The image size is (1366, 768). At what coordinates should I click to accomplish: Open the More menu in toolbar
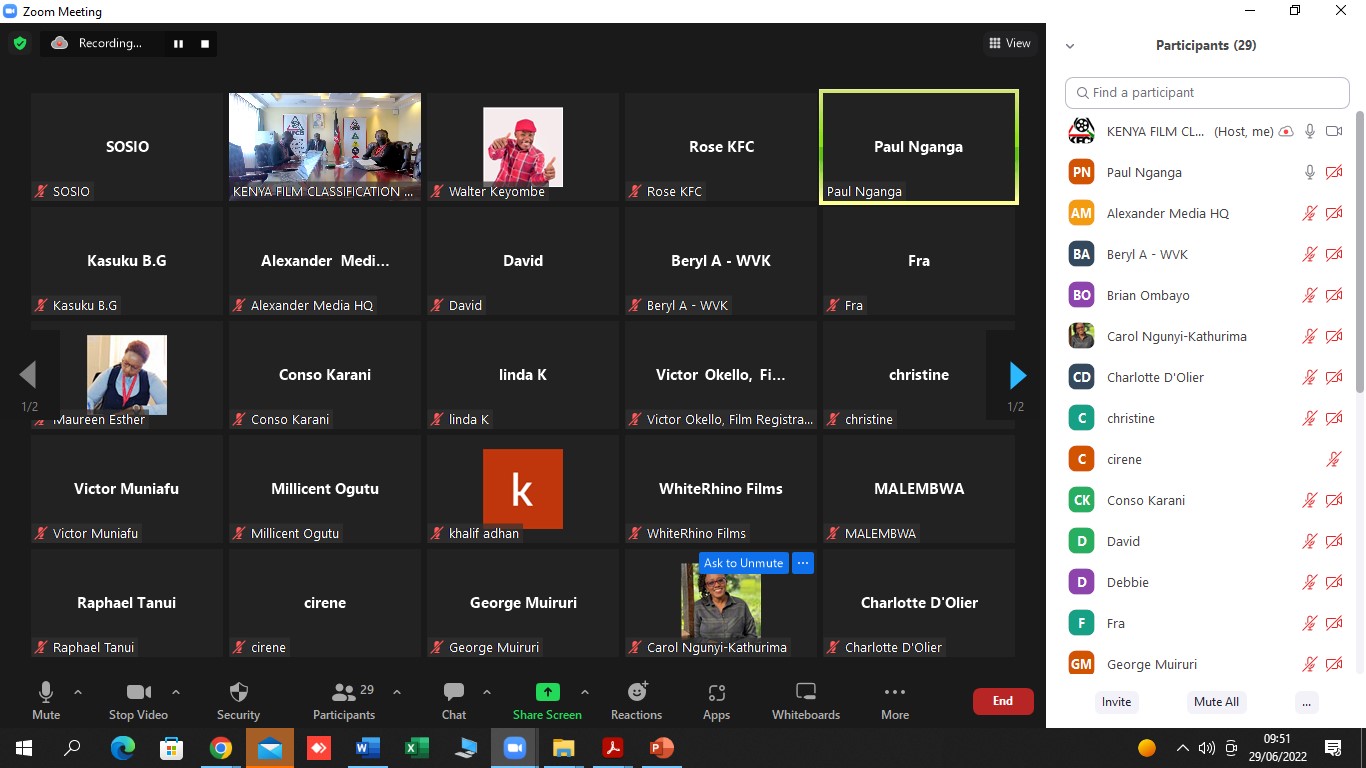pos(894,700)
